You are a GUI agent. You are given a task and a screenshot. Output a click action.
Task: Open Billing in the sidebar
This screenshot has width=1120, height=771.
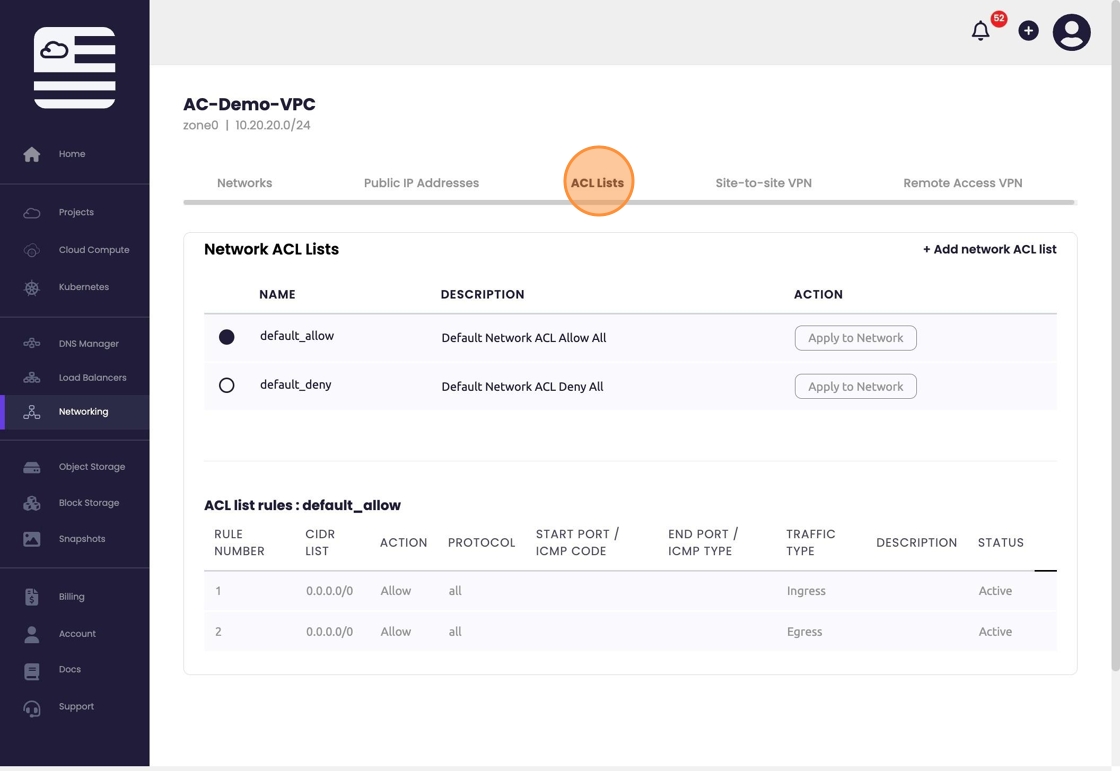click(71, 597)
